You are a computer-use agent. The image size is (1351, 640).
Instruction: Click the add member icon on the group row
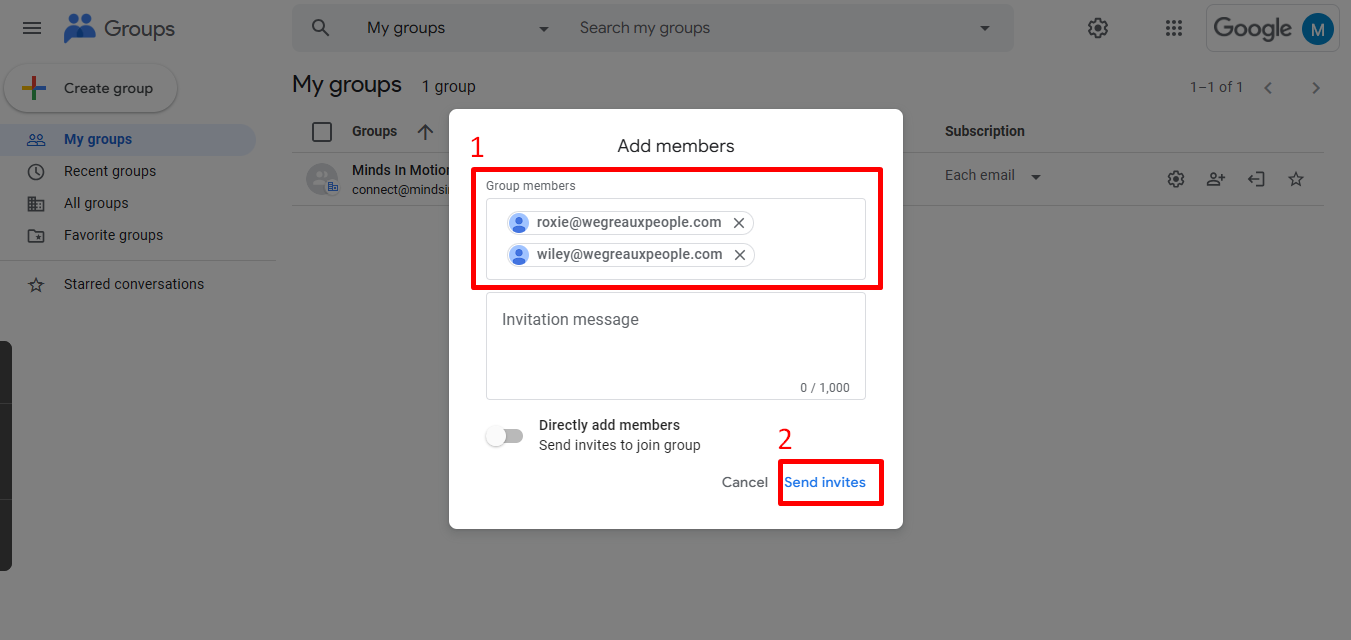point(1215,178)
